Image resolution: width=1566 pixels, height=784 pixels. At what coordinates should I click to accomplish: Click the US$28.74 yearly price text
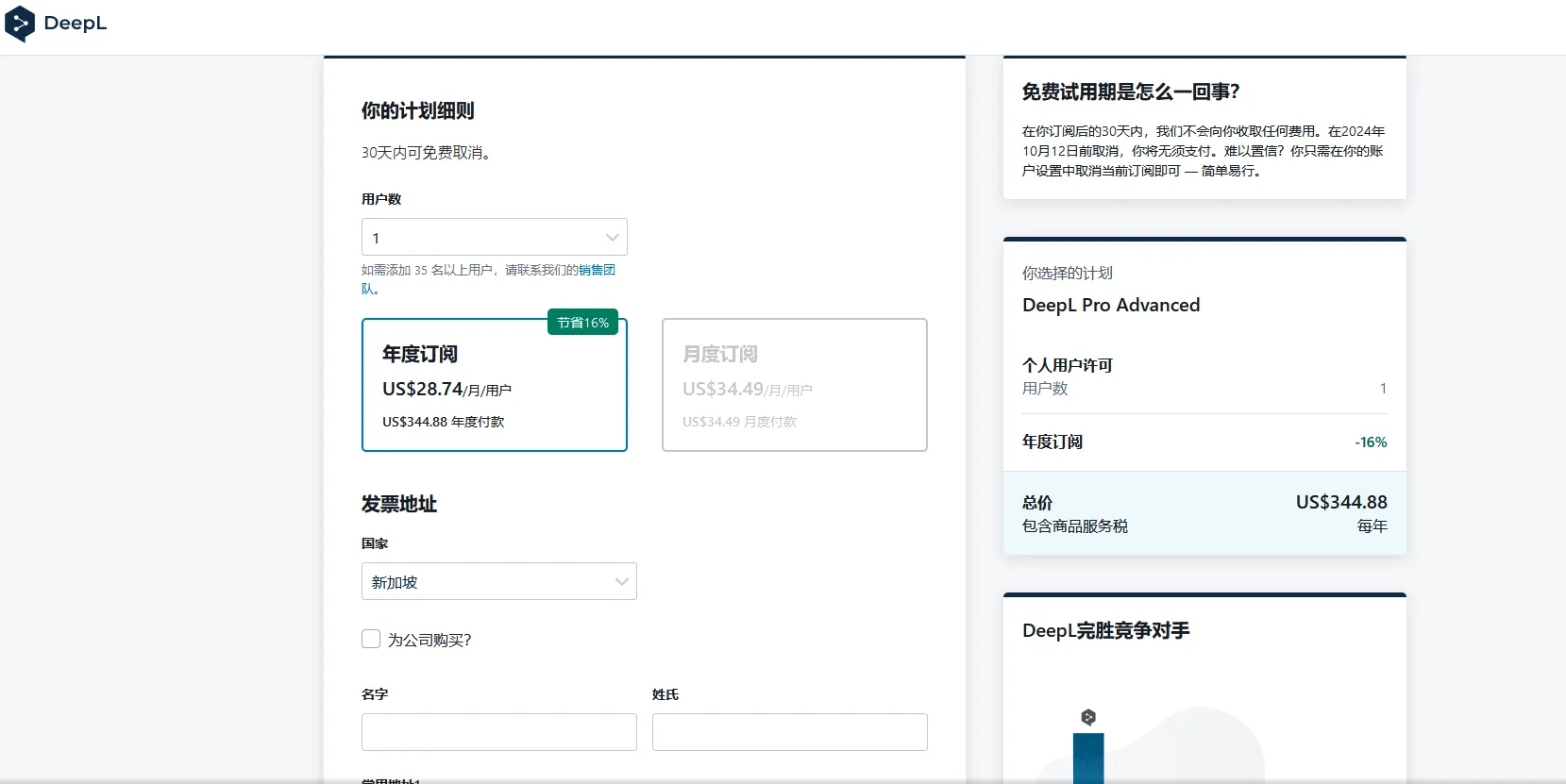click(x=423, y=389)
